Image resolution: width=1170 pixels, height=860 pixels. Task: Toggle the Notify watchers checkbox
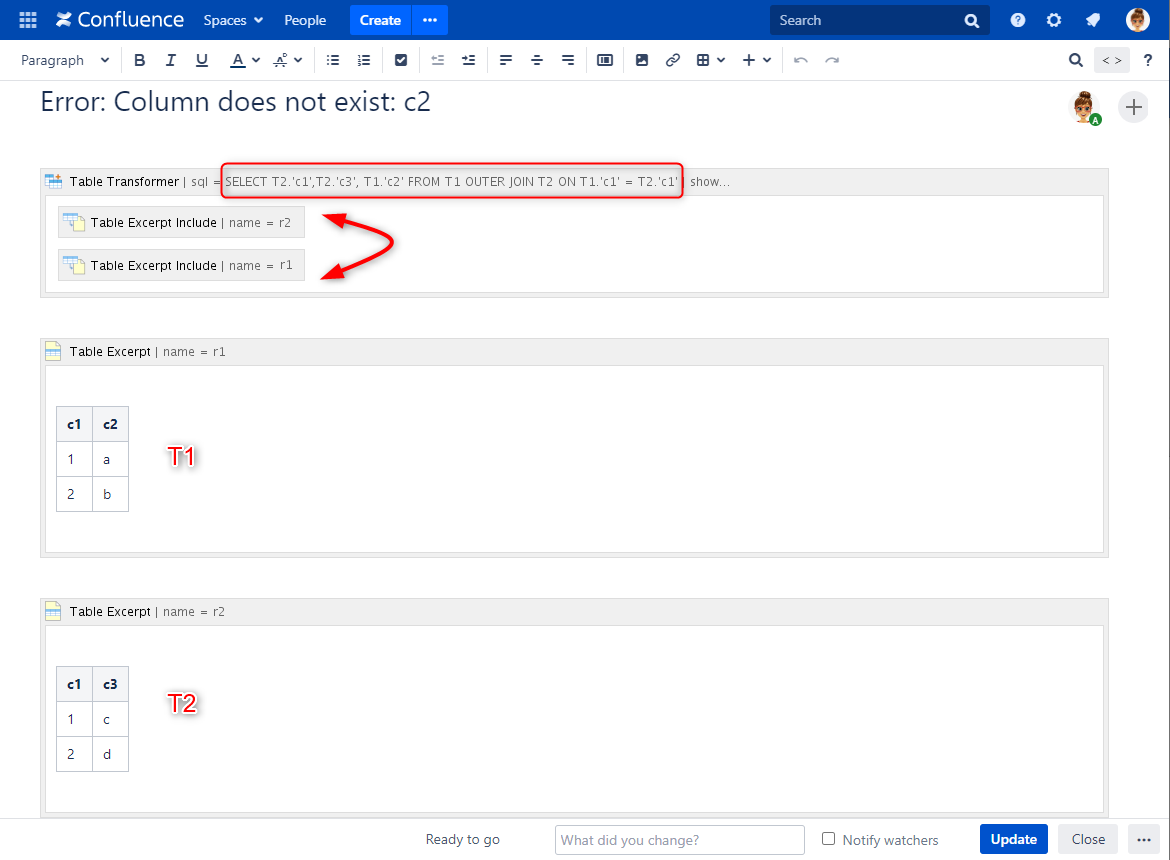click(x=828, y=839)
